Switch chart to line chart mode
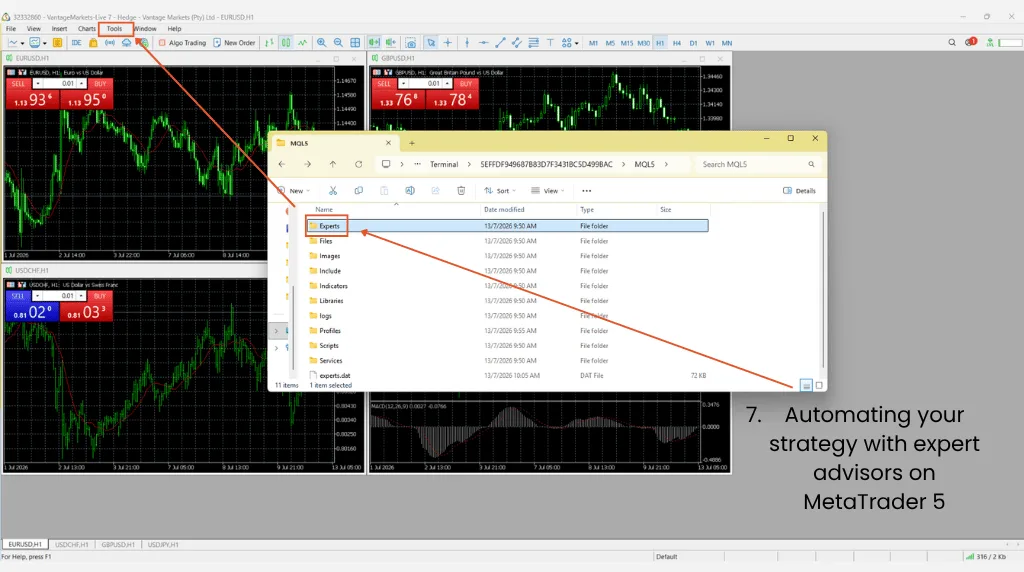Image resolution: width=1024 pixels, height=572 pixels. pyautogui.click(x=302, y=43)
